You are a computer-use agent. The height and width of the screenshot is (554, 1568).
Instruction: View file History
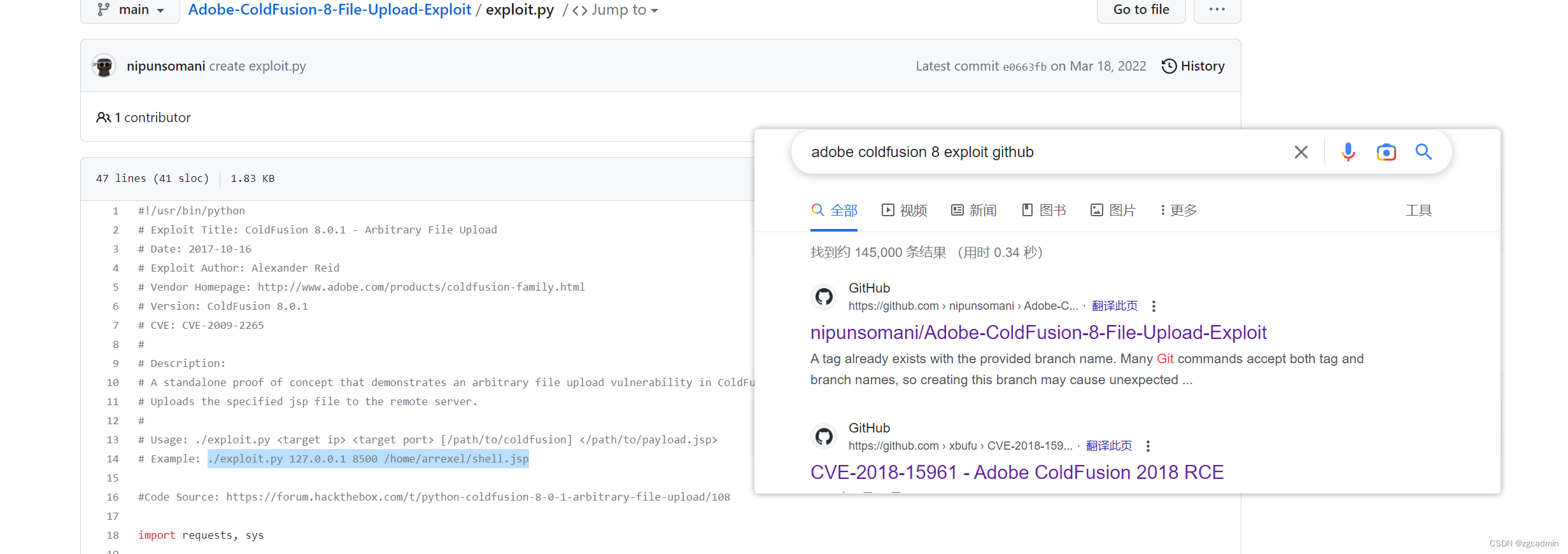pyautogui.click(x=1193, y=66)
